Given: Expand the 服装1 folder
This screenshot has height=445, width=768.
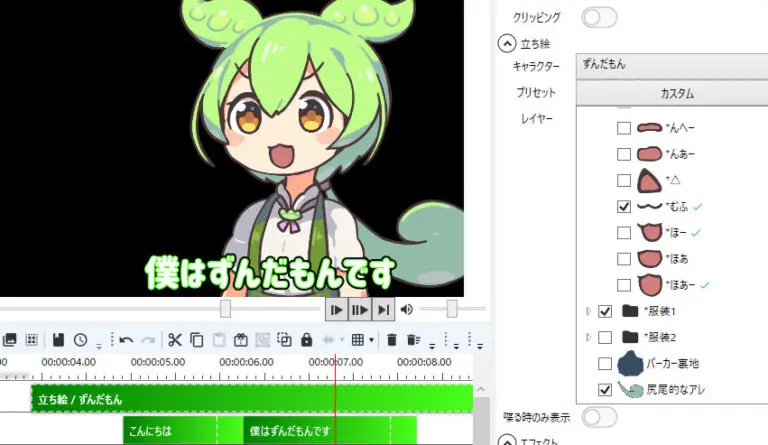Looking at the screenshot, I should coord(589,312).
